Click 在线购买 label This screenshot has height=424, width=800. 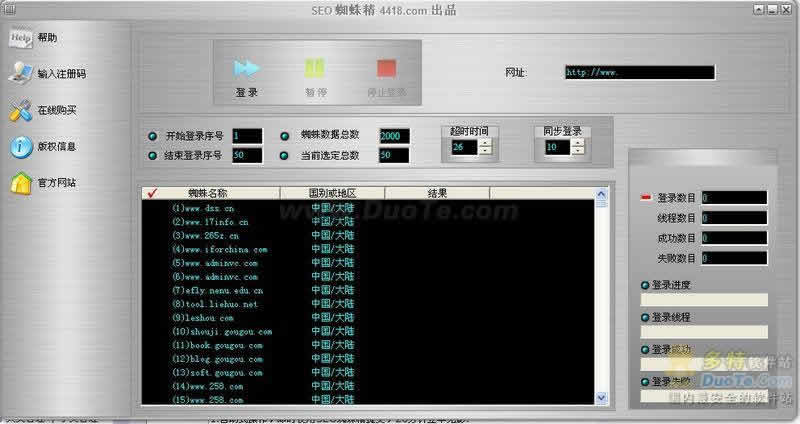[57, 110]
